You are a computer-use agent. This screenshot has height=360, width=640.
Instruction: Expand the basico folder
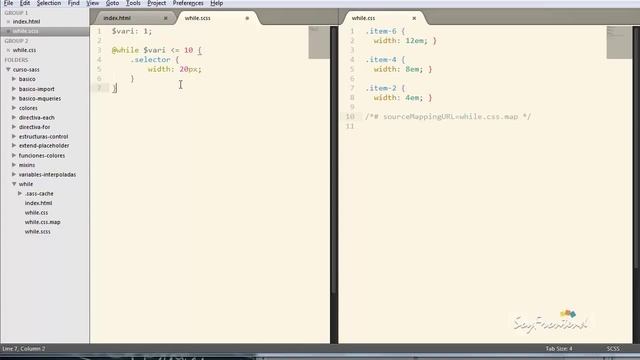coord(14,79)
